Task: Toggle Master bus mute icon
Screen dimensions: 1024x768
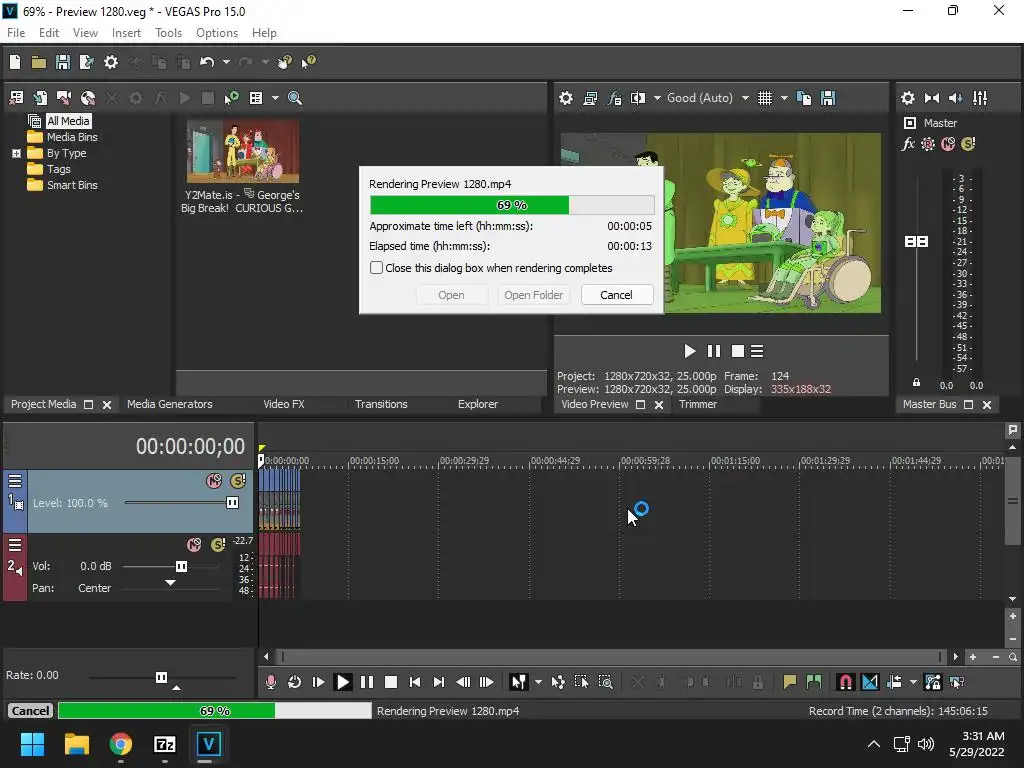Action: 948,144
